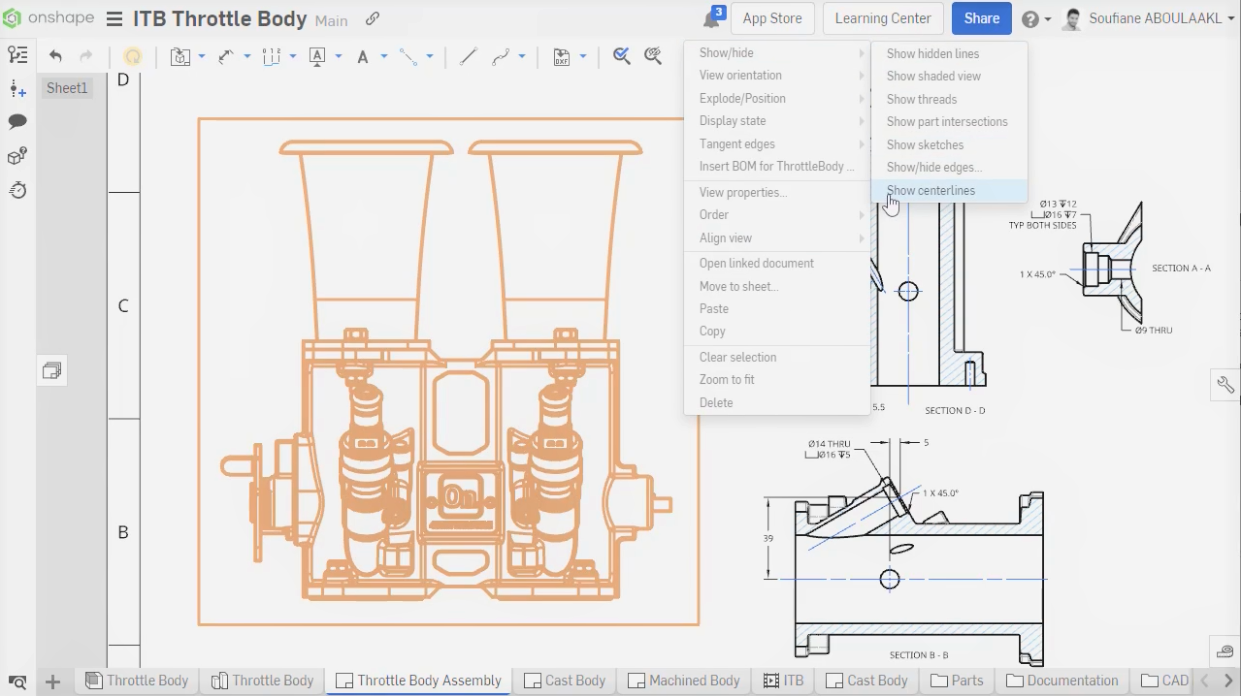This screenshot has width=1241, height=696.
Task: Open the sheets list panel icon
Action: [17, 55]
